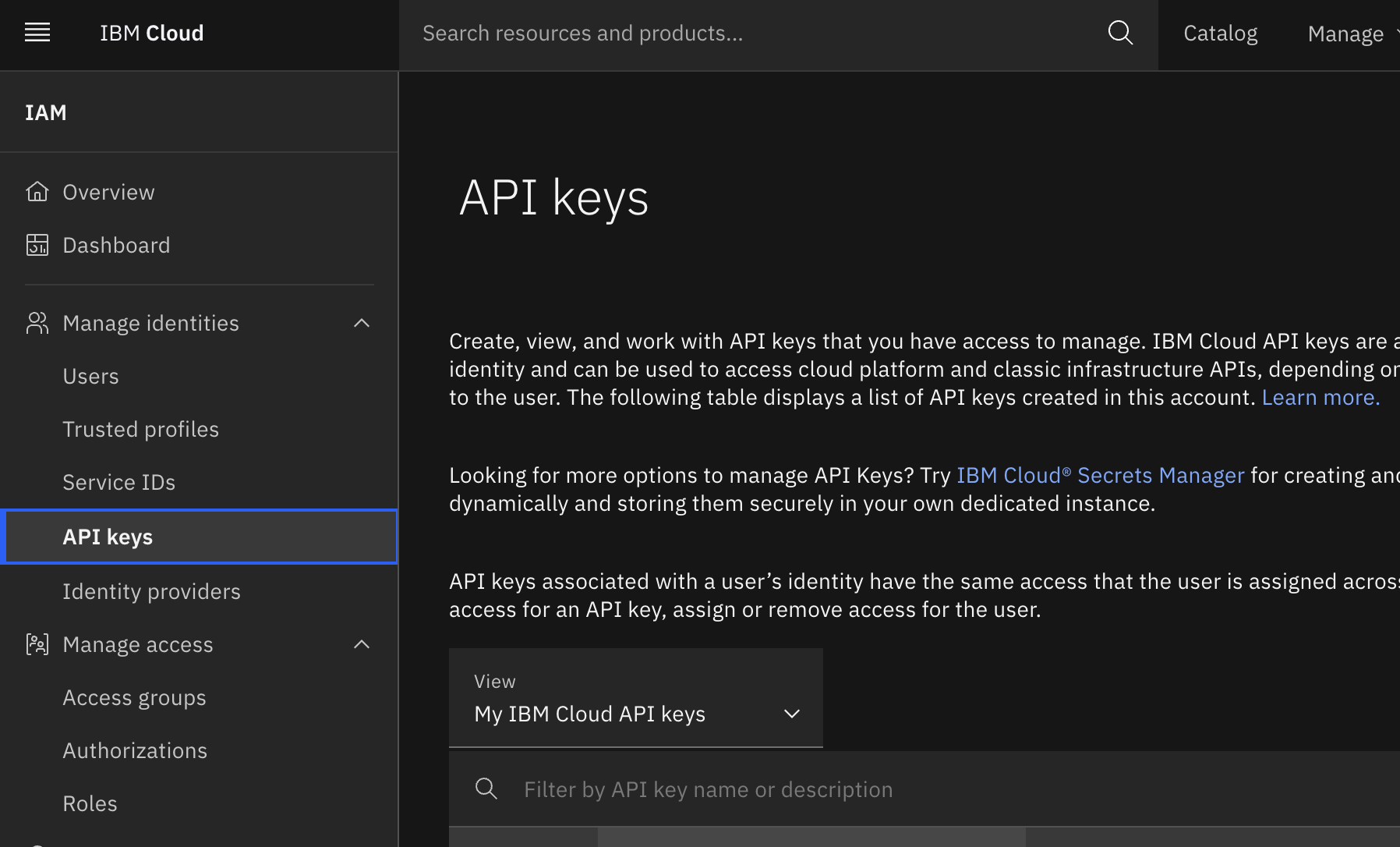Click the filter search magnifier icon
Screen dimensions: 1400x847
[x=486, y=789]
